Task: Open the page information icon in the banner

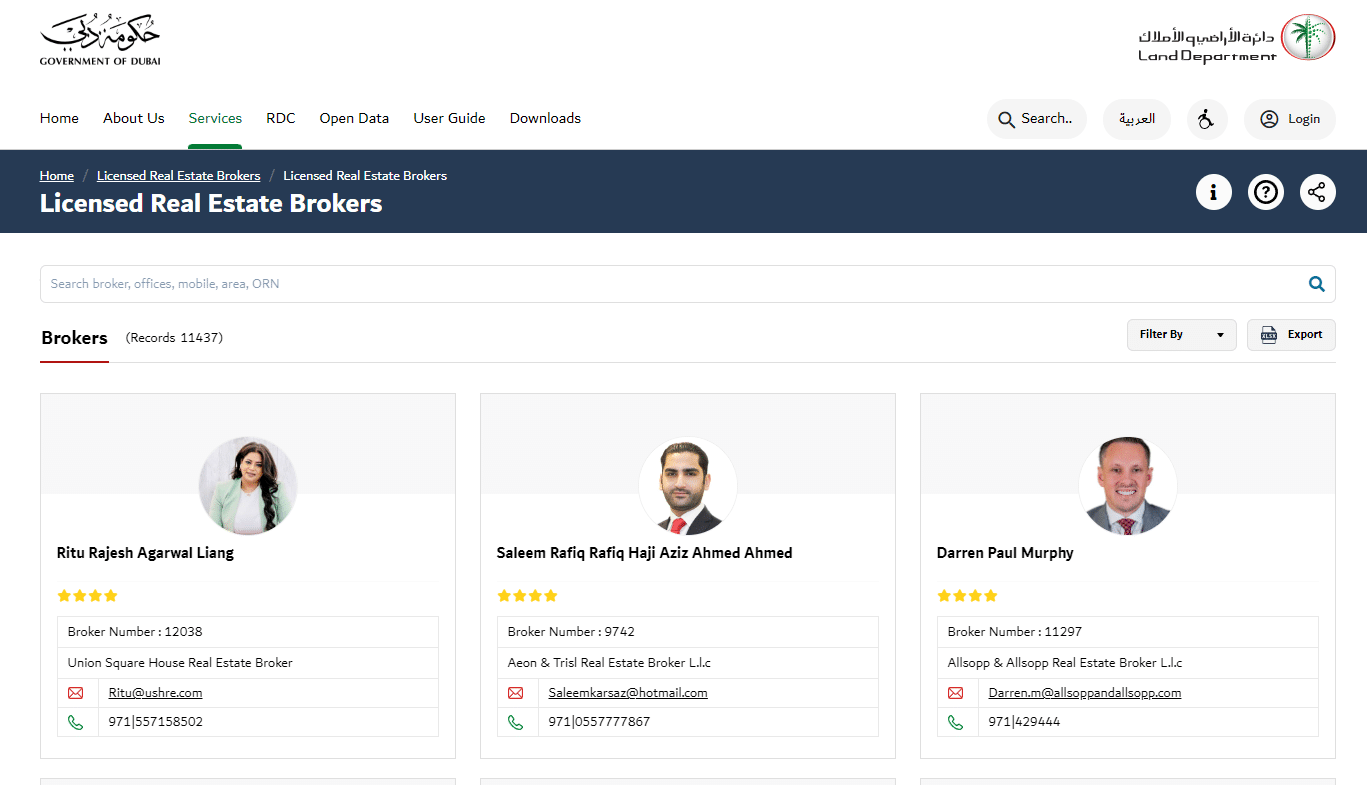Action: click(x=1213, y=191)
